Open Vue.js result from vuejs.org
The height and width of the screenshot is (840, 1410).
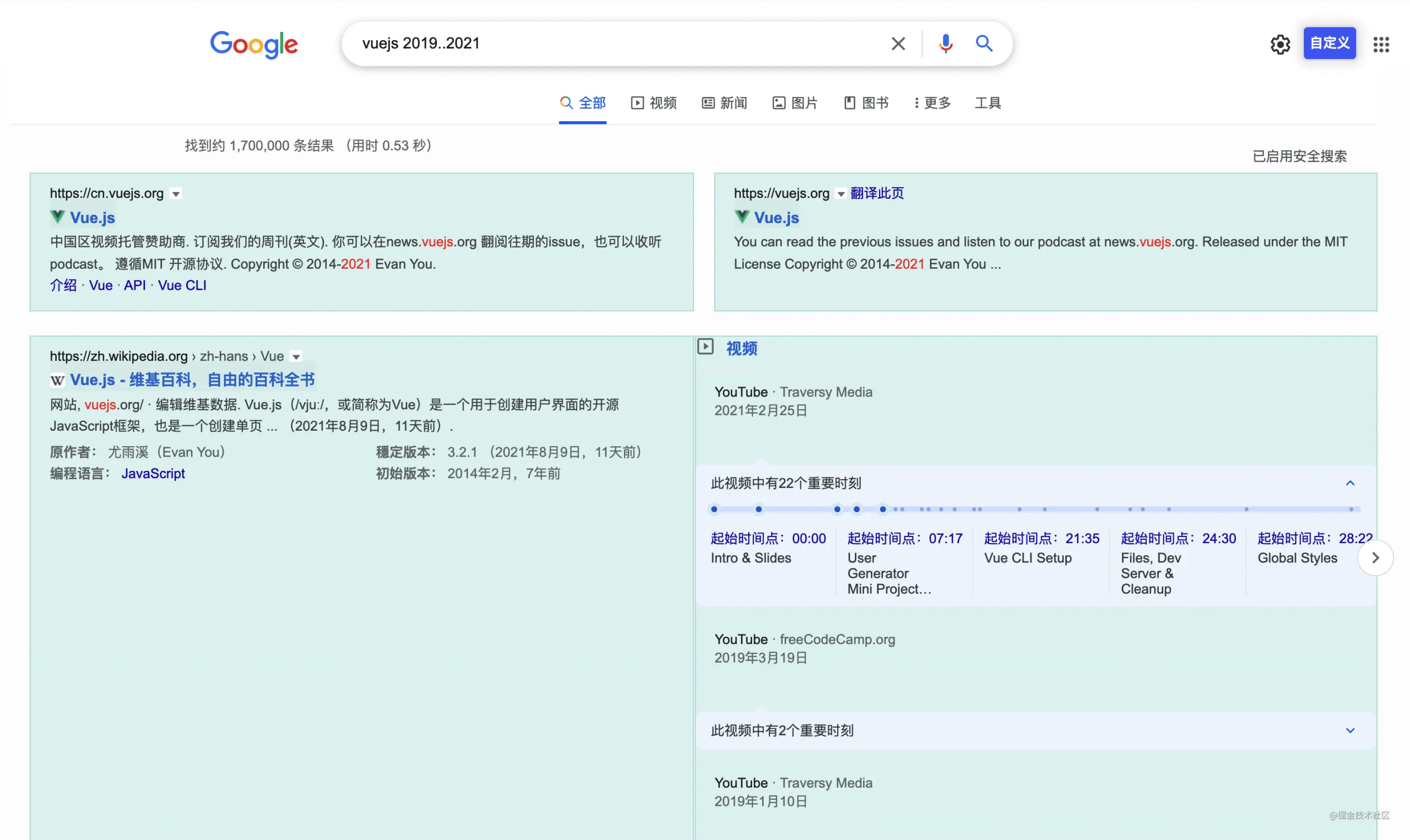point(775,218)
